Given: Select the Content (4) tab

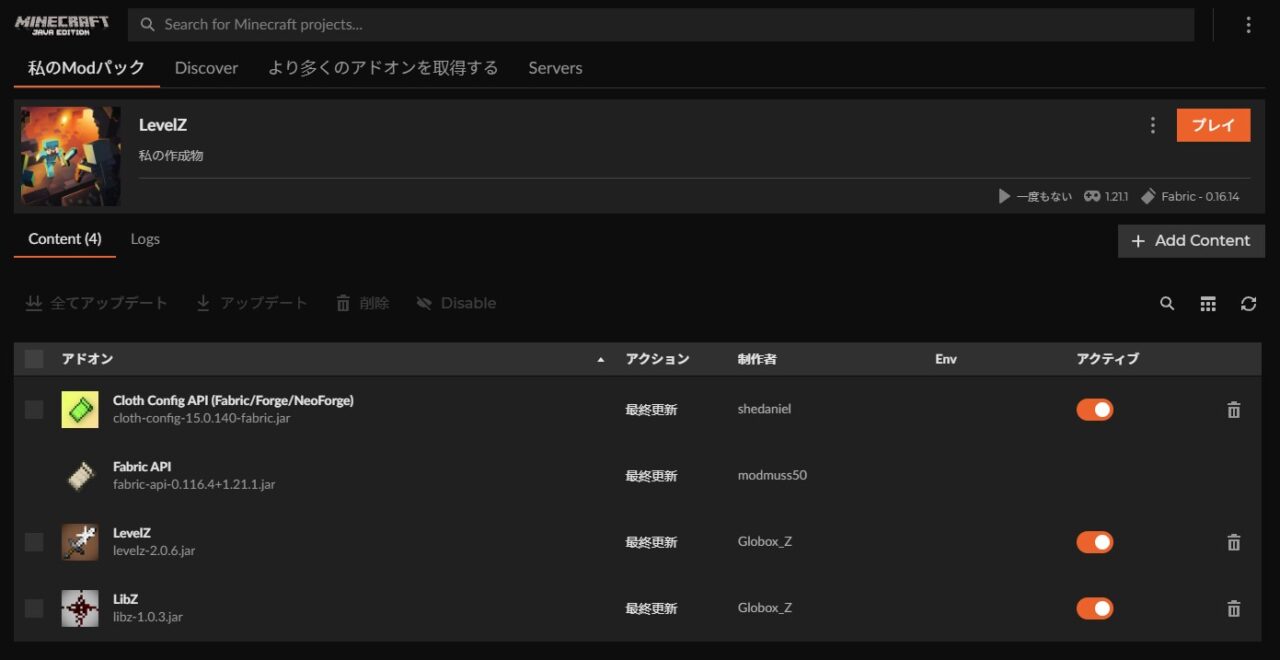Looking at the screenshot, I should tap(65, 239).
